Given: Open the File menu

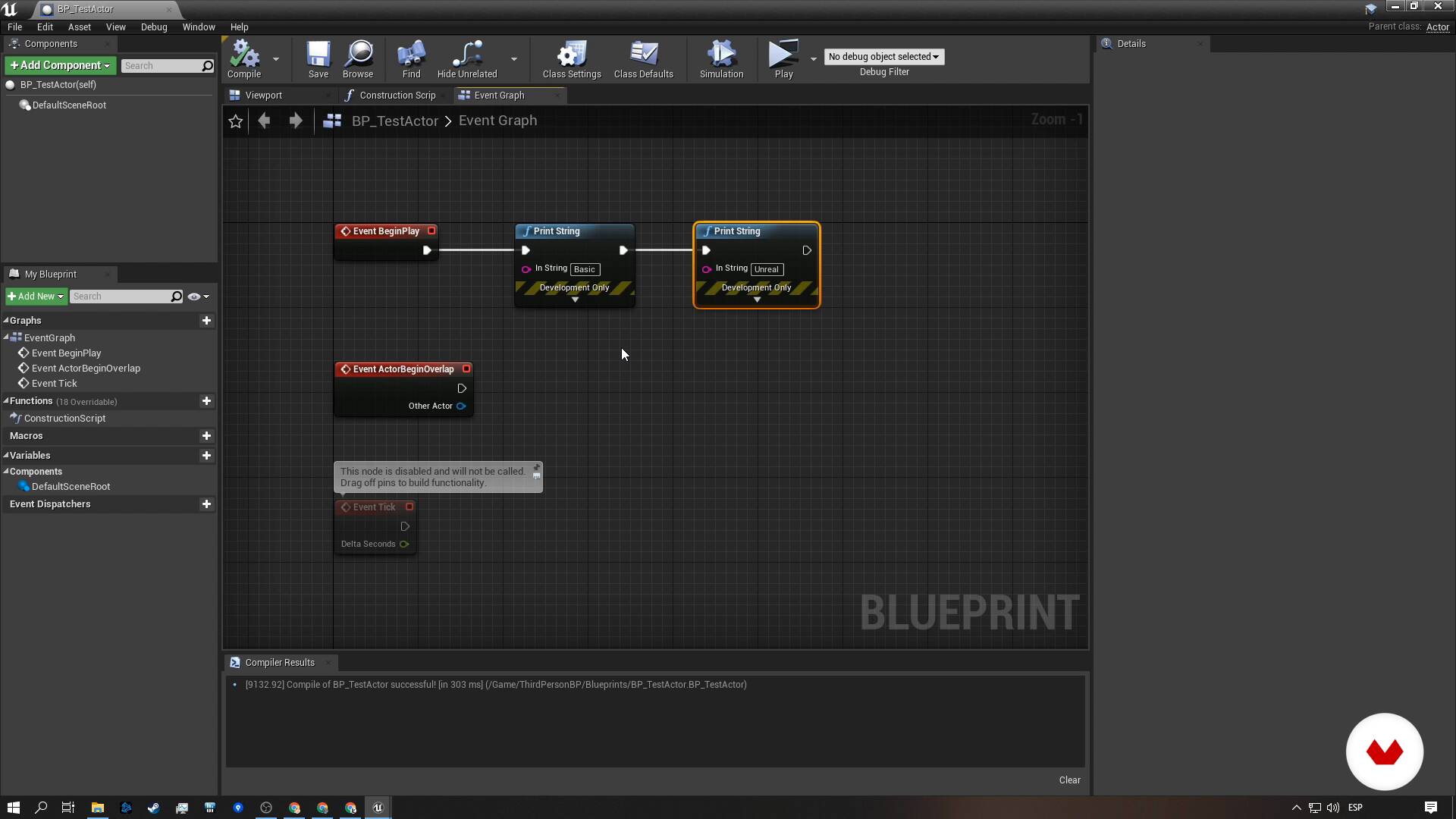Looking at the screenshot, I should coord(14,27).
